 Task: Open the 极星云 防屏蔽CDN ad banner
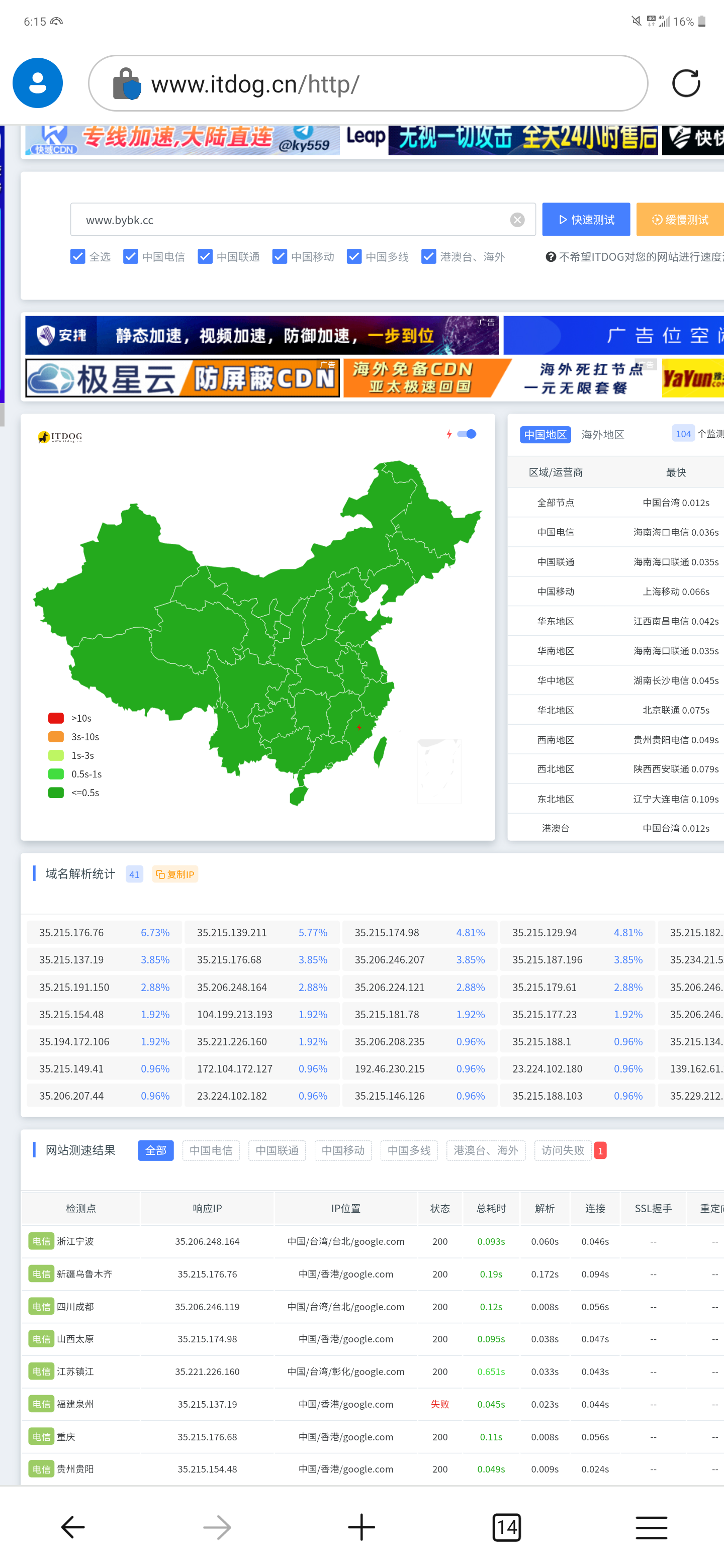[x=183, y=378]
